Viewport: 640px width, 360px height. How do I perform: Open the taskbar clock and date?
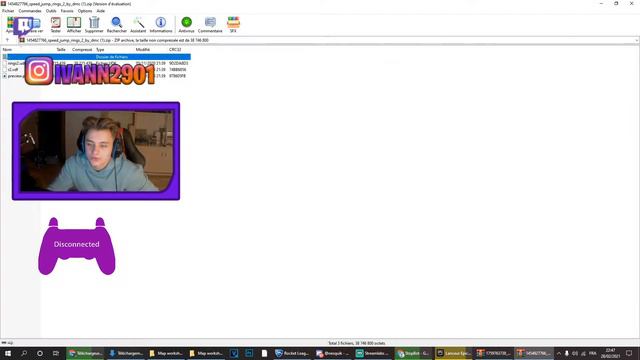pos(610,353)
